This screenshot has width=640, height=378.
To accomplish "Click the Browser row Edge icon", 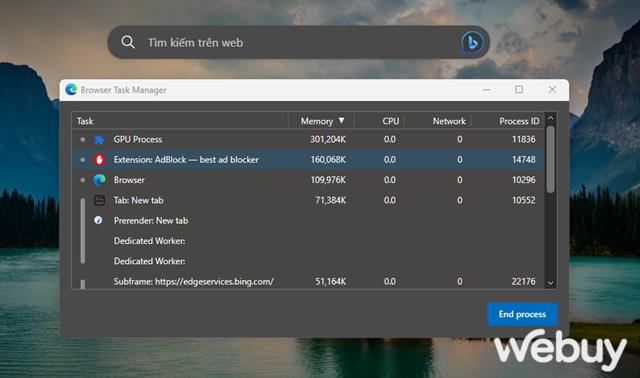I will coord(99,180).
